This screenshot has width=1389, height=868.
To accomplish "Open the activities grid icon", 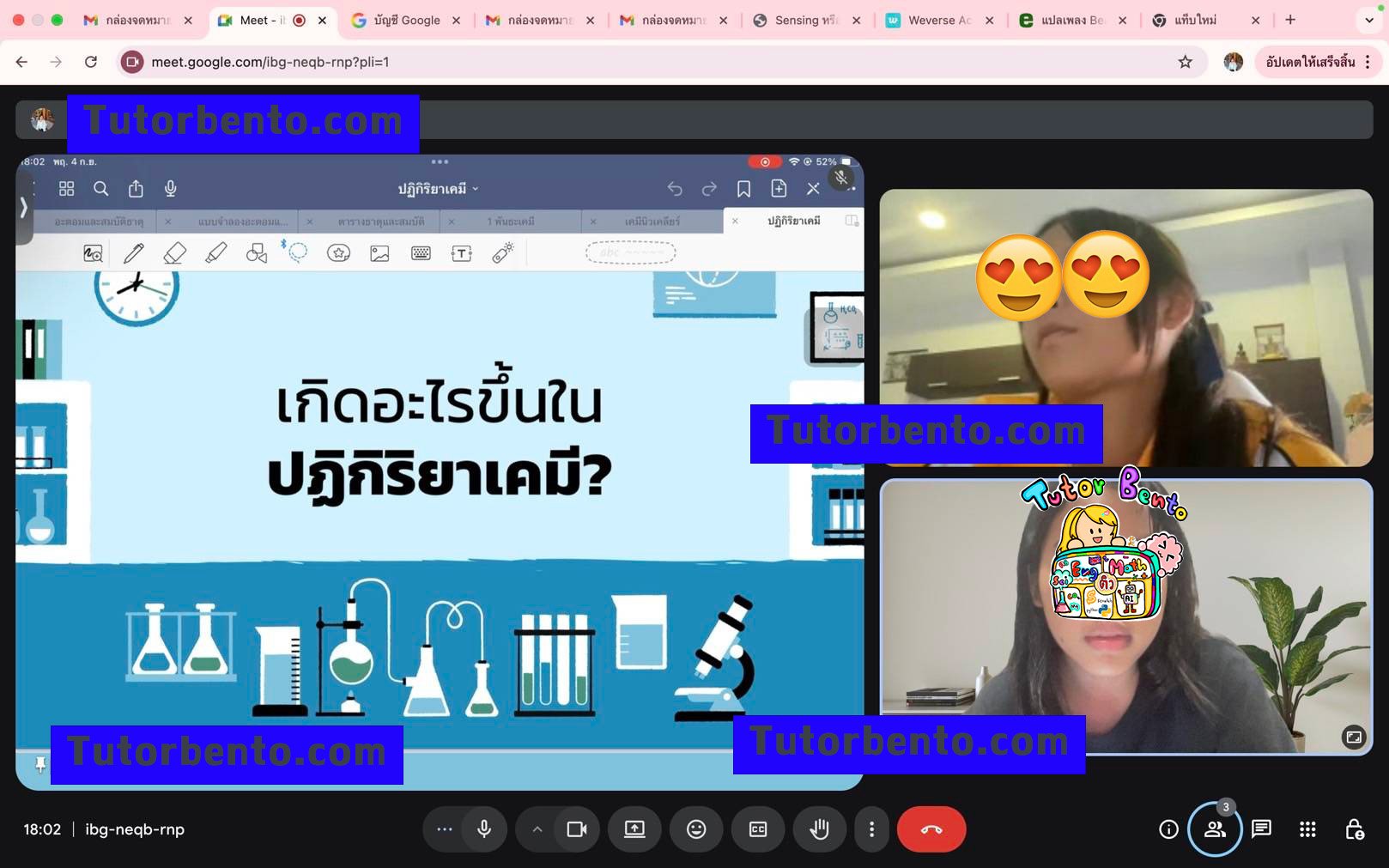I will [1307, 829].
